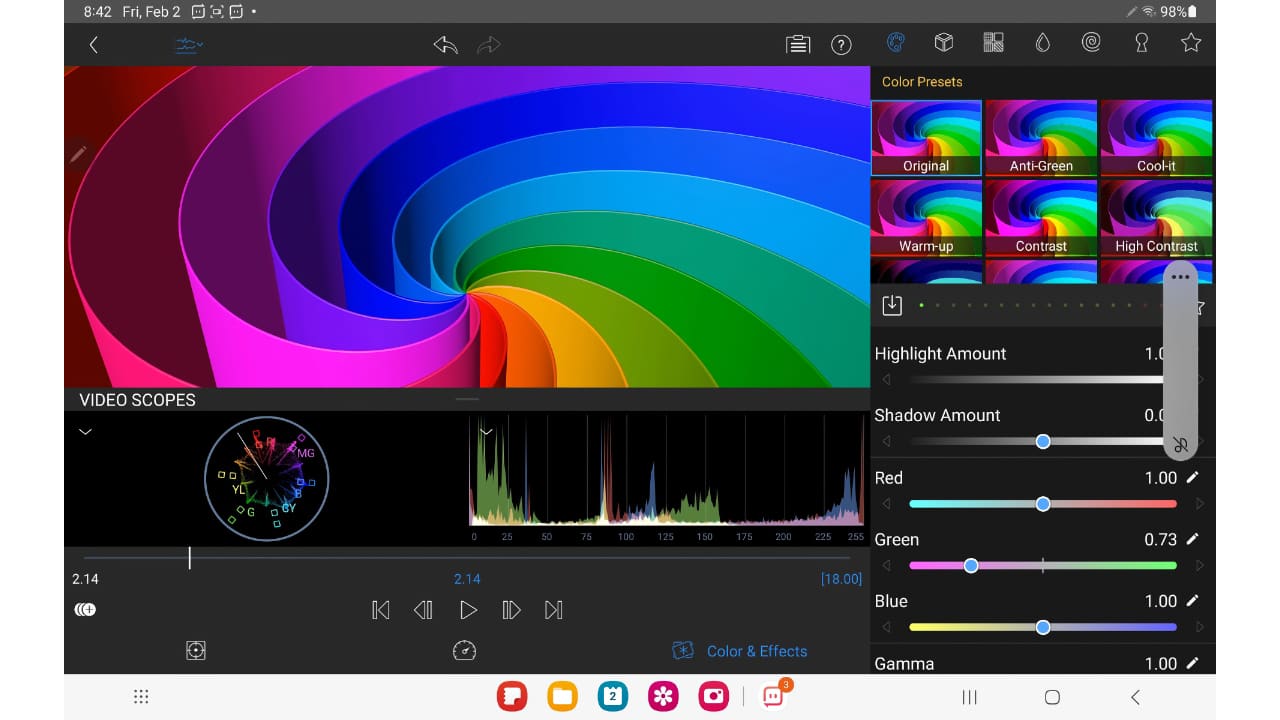The width and height of the screenshot is (1280, 720).
Task: Expand the histogram scope dropdown chevron
Action: (486, 432)
